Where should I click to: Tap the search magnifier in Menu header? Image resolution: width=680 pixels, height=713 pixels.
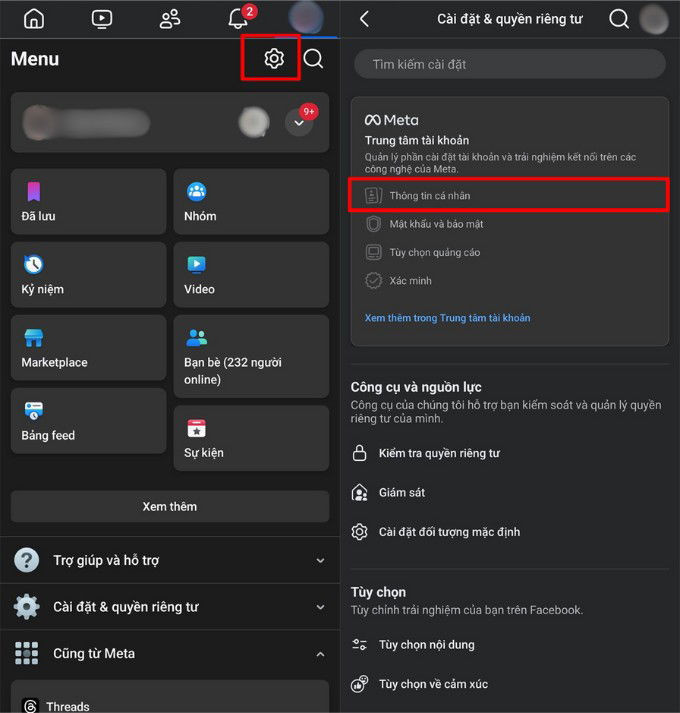pos(313,59)
